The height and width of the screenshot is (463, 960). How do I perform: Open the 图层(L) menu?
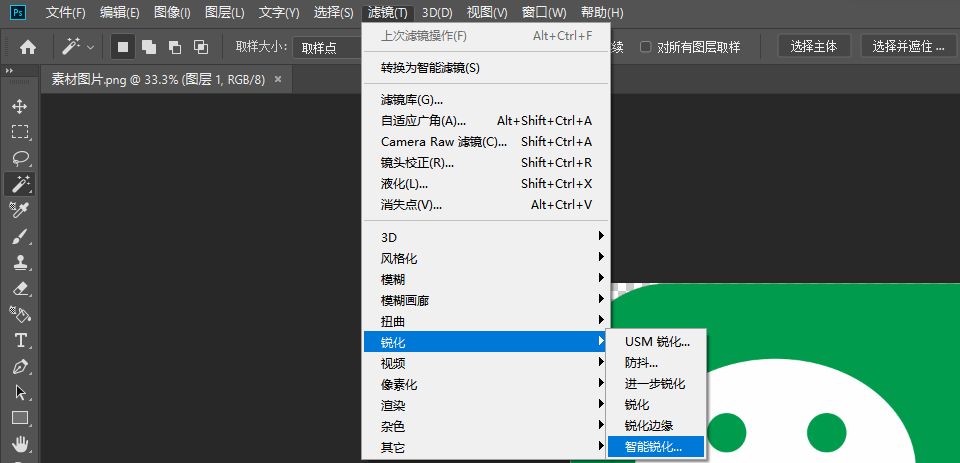[225, 12]
